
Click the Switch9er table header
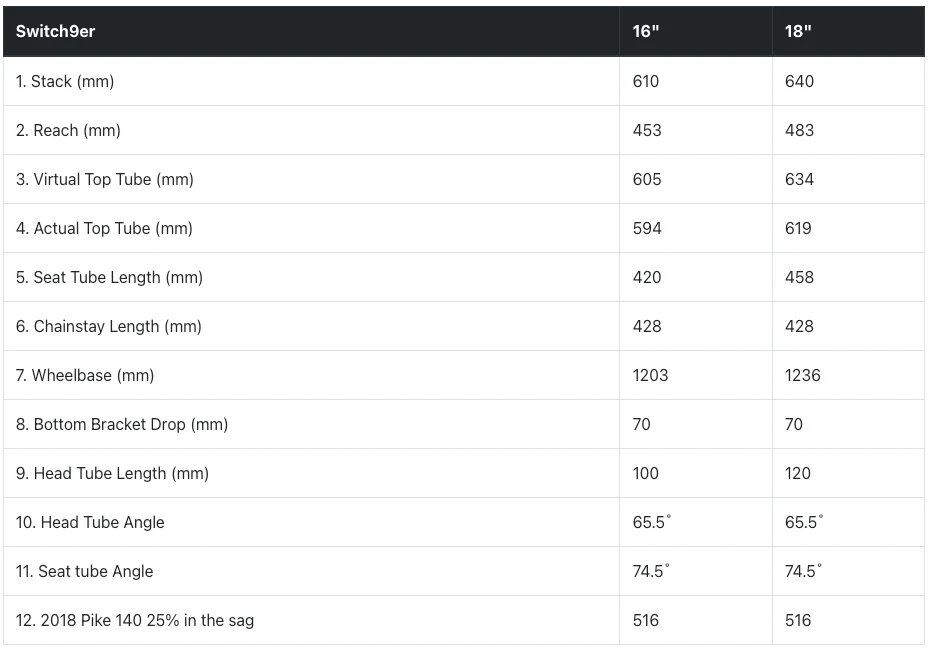[55, 31]
